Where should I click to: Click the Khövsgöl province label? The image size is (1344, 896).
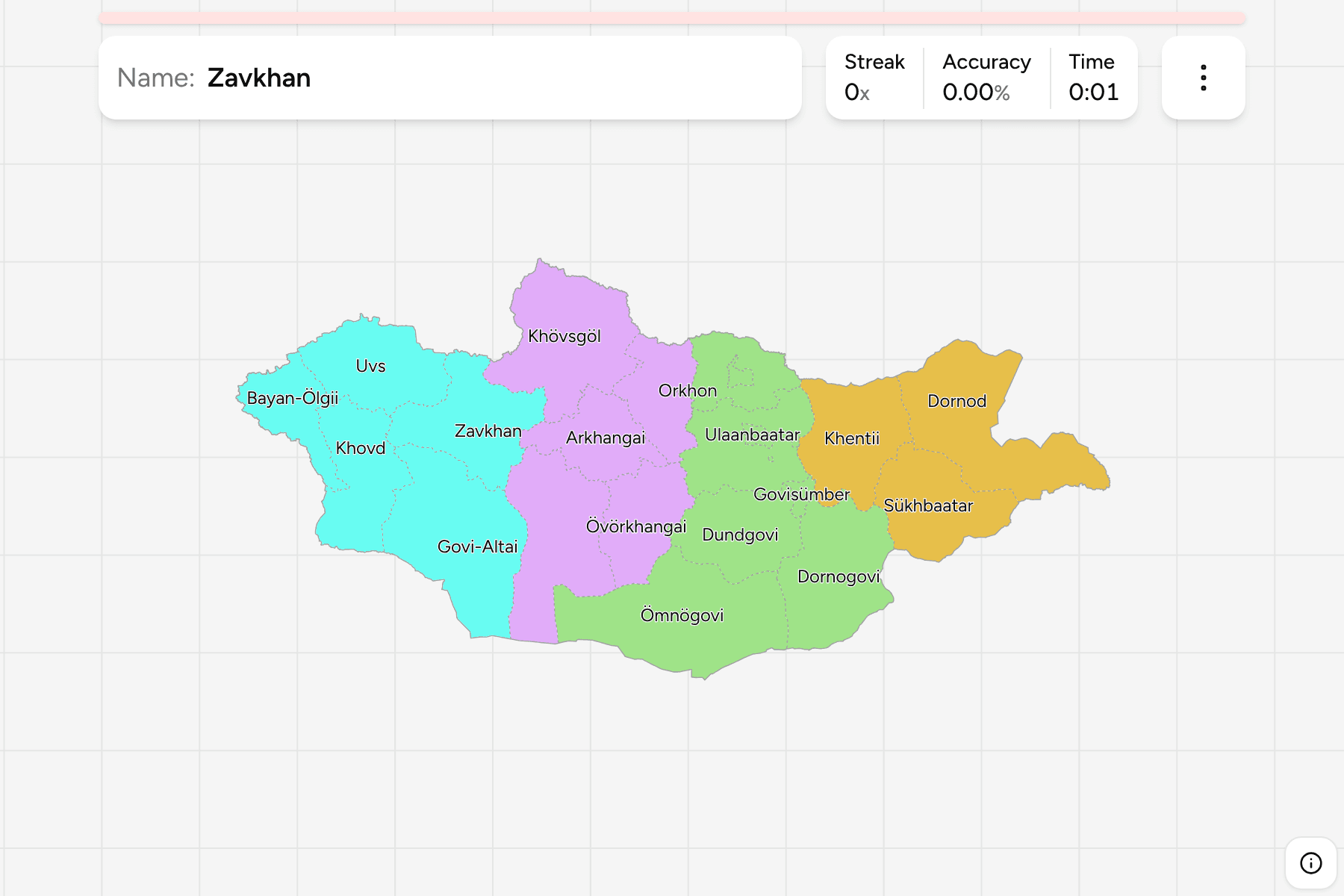click(x=564, y=336)
